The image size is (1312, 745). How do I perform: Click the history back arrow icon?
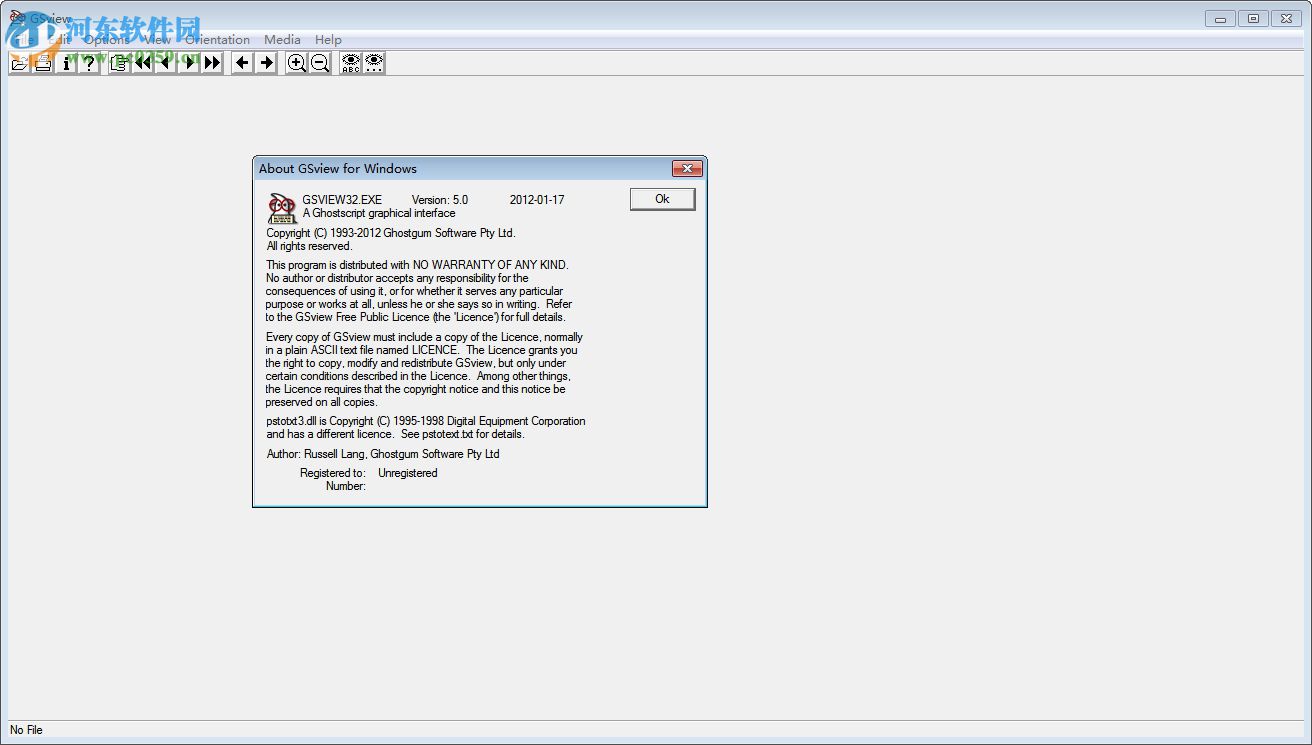(x=241, y=62)
